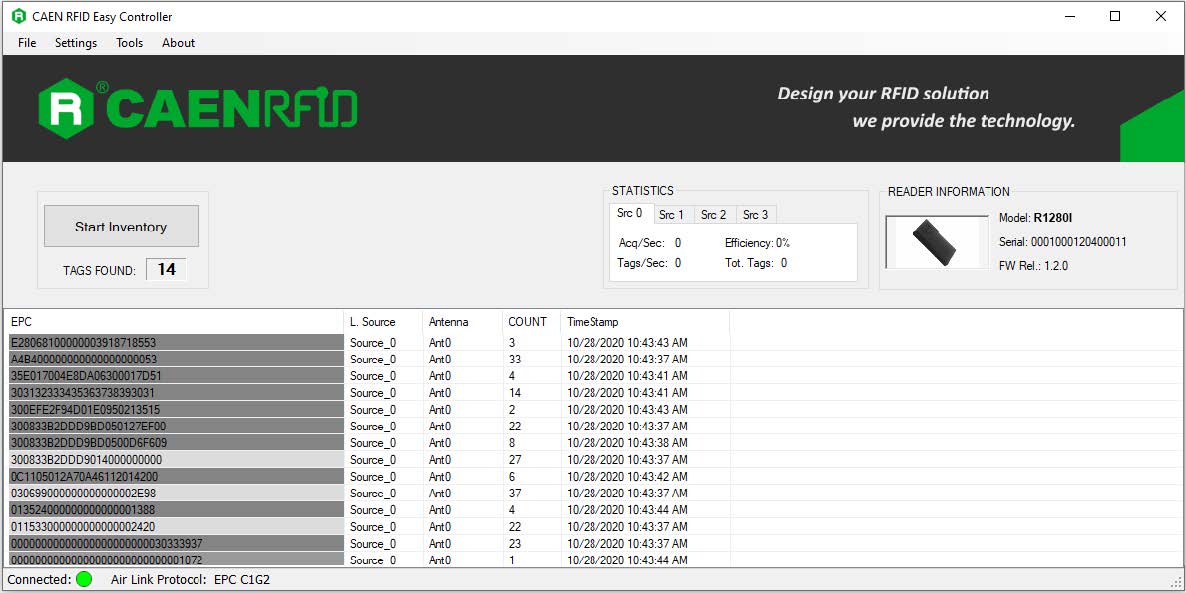Click the Tags Found count field

[x=166, y=270]
